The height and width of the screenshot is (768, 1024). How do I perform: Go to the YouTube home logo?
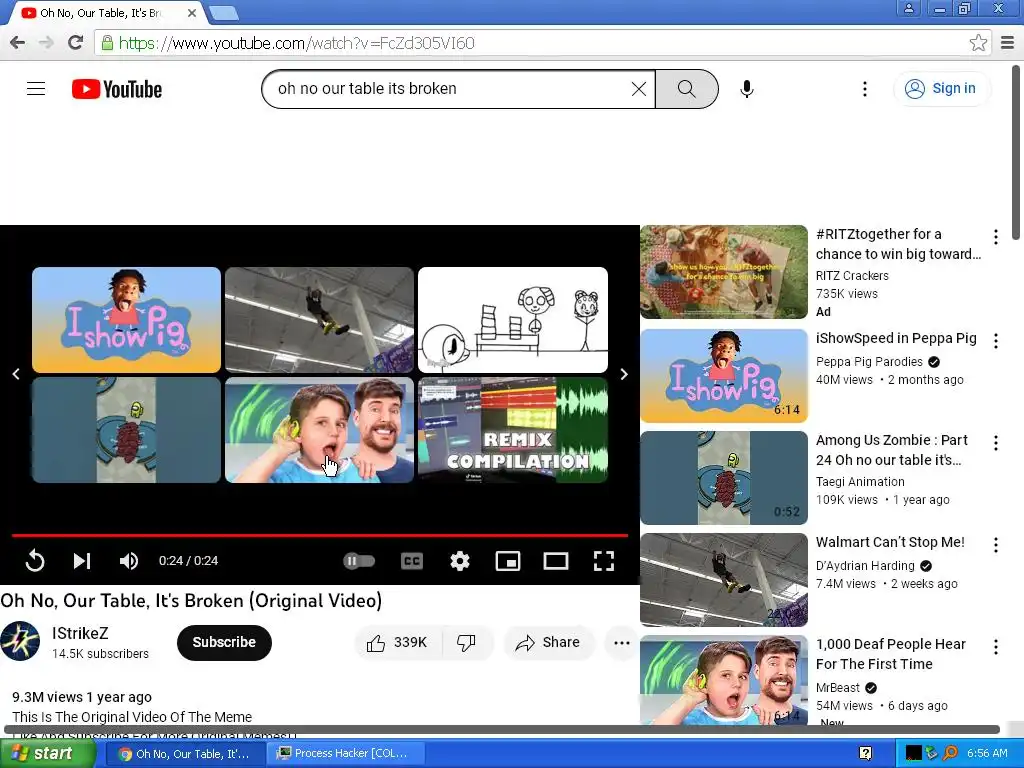point(117,89)
